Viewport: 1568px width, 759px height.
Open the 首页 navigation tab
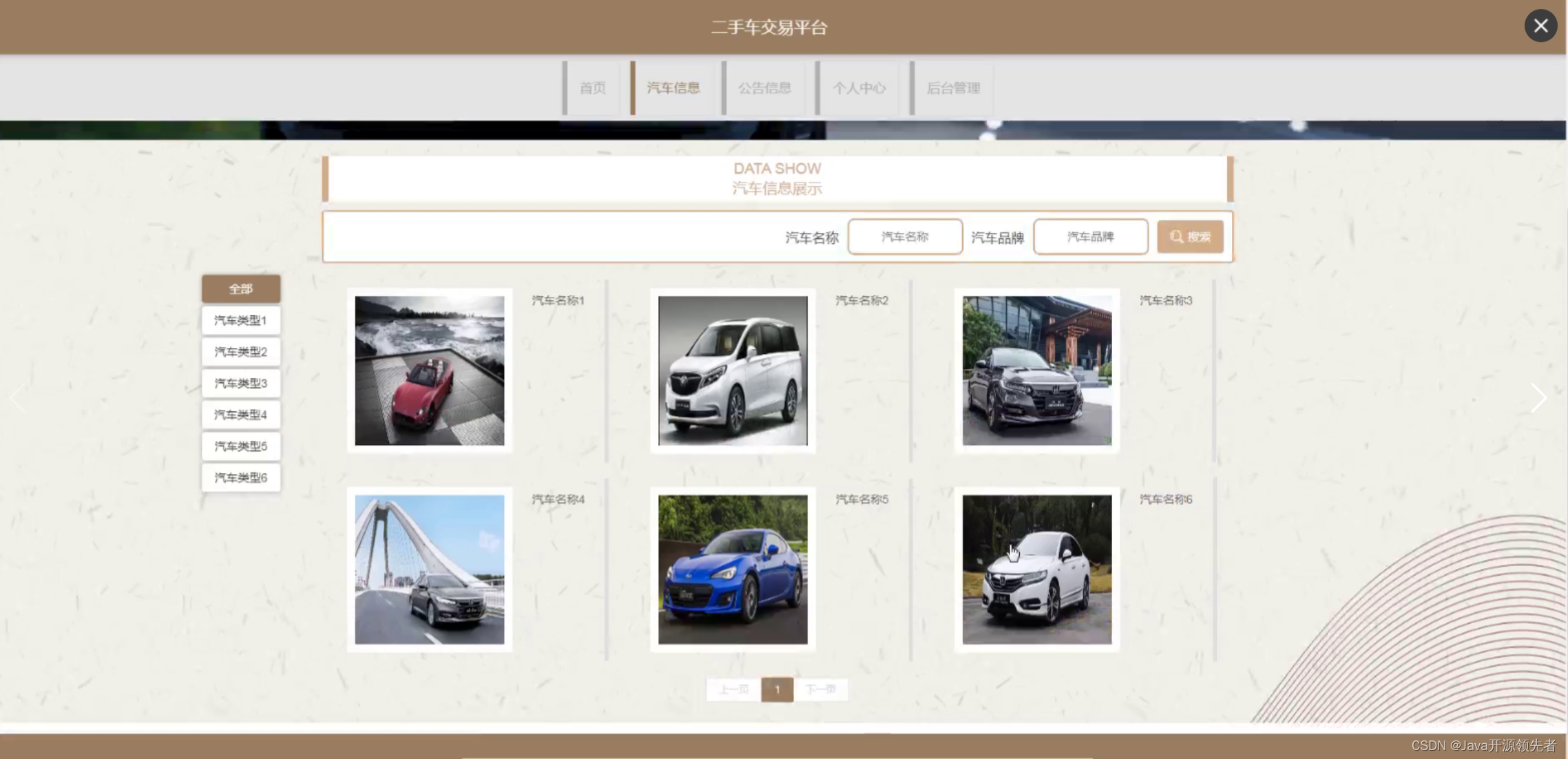[x=592, y=88]
